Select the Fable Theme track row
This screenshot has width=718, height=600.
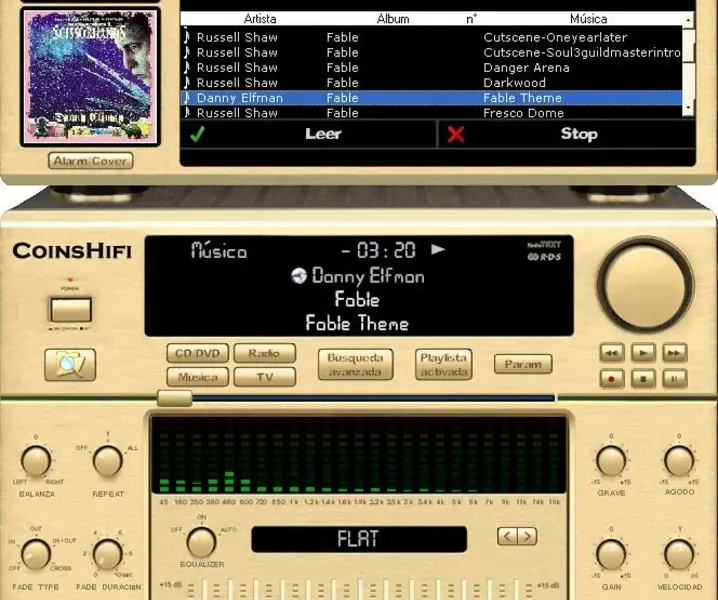[x=431, y=98]
